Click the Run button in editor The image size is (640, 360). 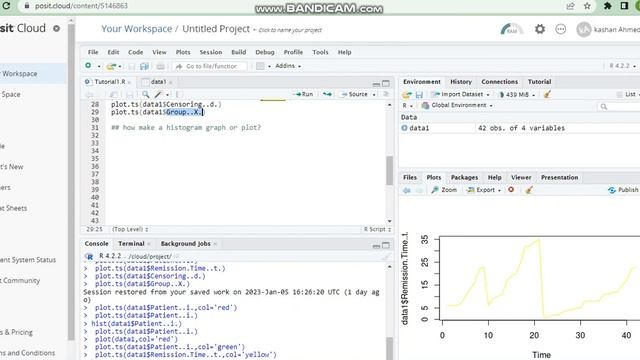click(x=303, y=94)
